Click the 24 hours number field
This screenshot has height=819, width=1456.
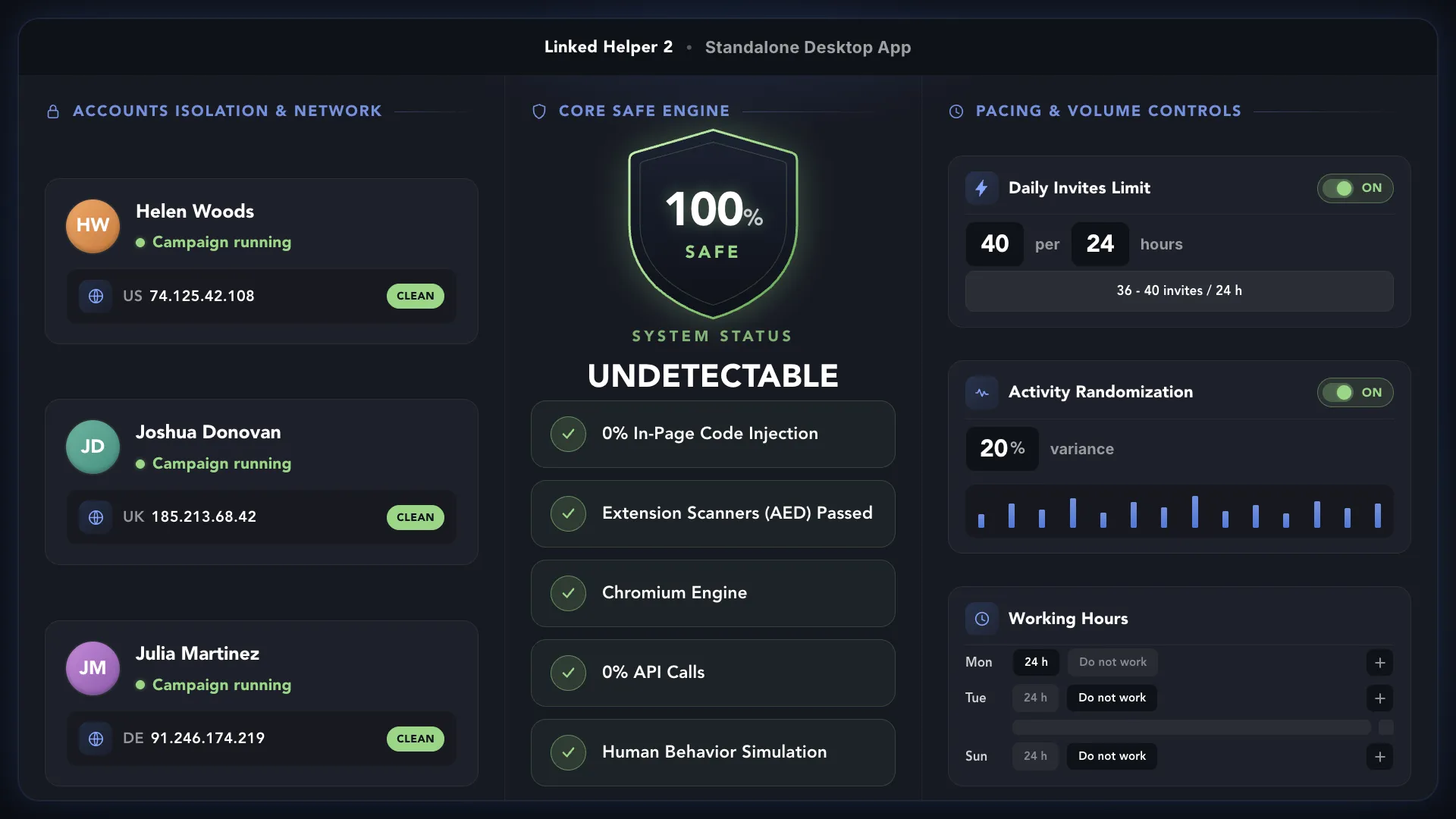1100,244
